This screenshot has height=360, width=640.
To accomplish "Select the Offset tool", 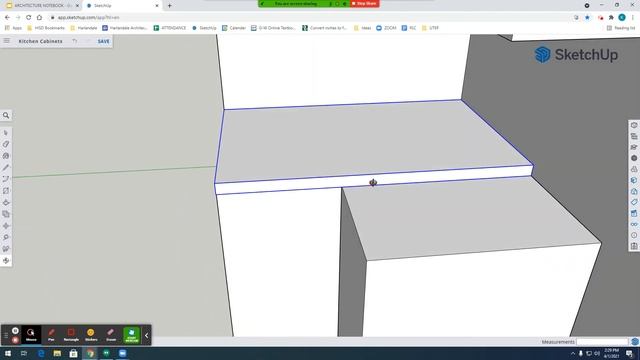I will click(6, 214).
